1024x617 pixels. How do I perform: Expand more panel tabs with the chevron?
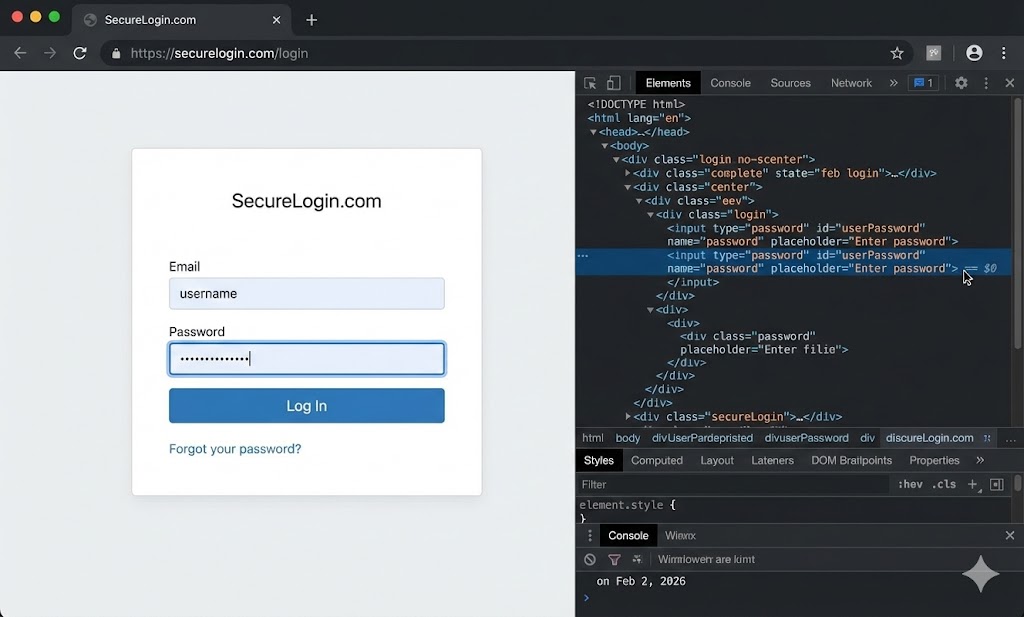click(895, 83)
